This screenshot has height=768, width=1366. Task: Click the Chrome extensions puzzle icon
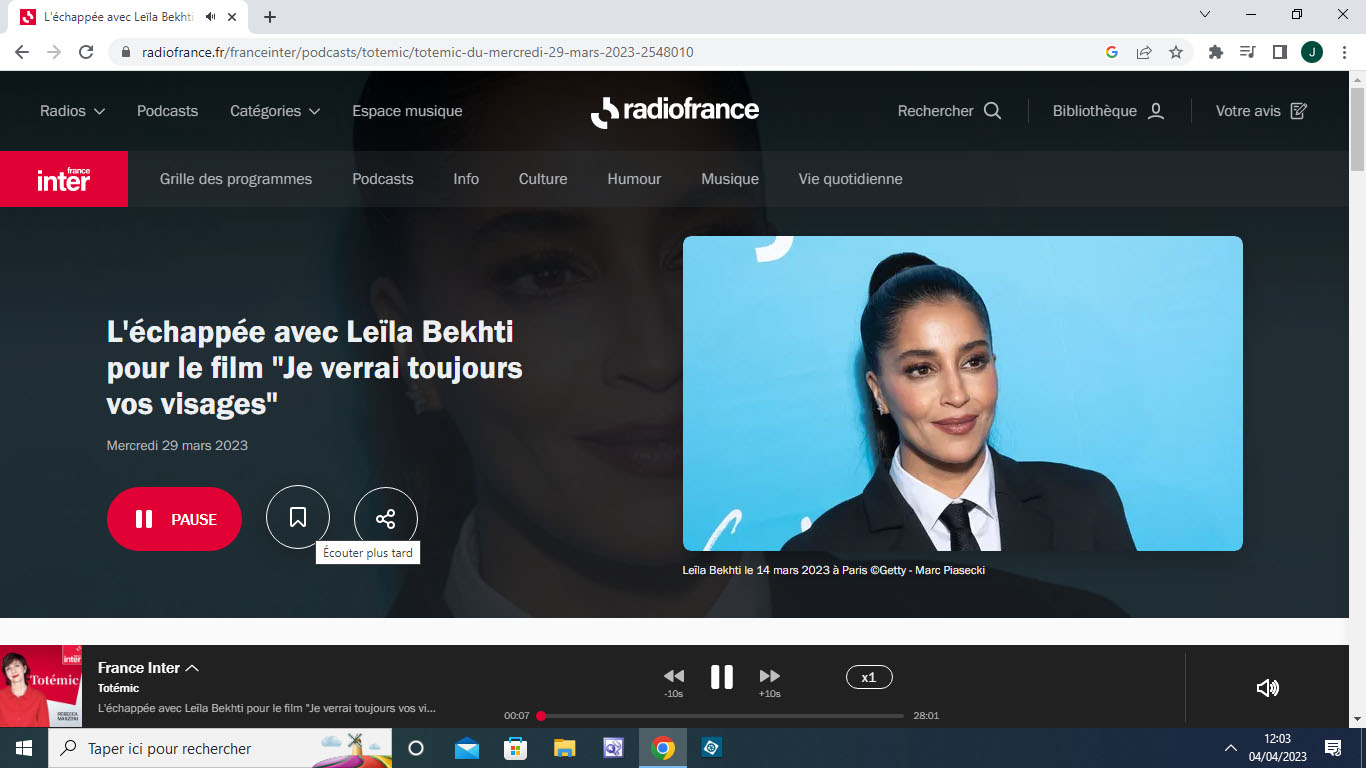click(1216, 52)
